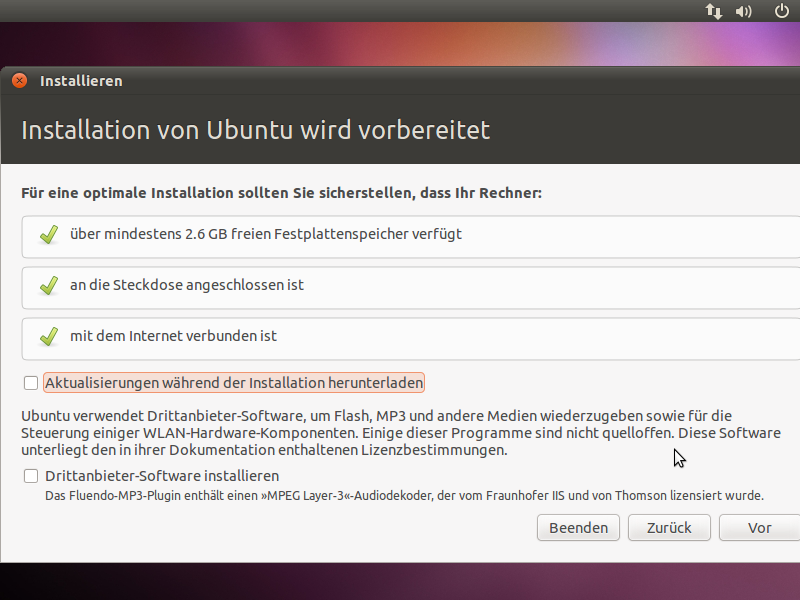Close the Installieren window
Image resolution: width=800 pixels, height=600 pixels.
19,81
